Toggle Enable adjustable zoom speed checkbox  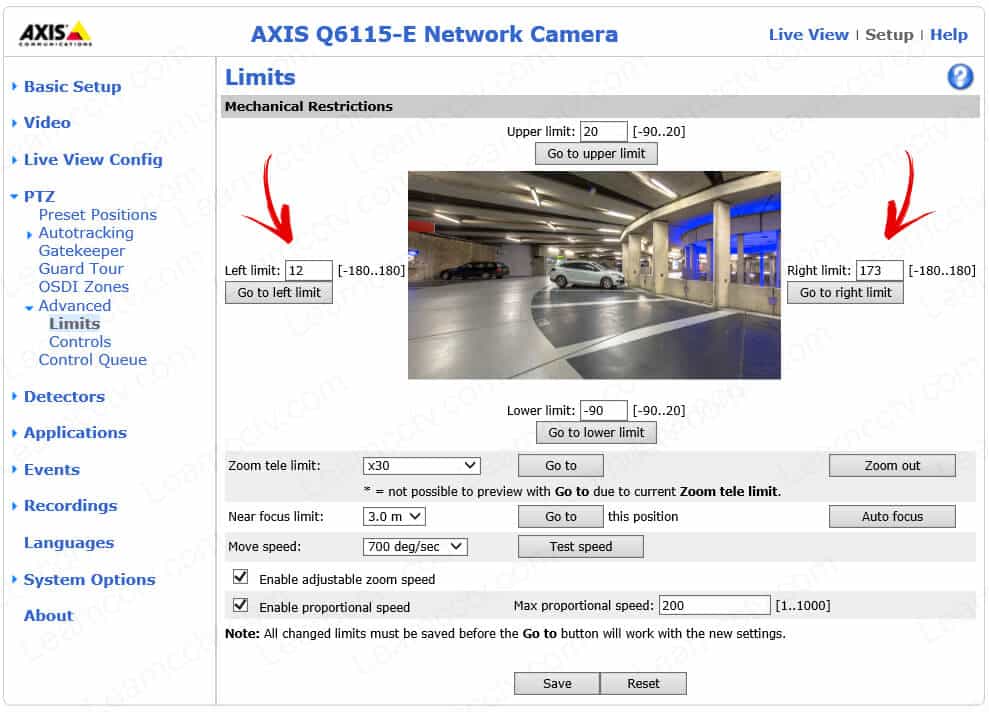click(240, 577)
